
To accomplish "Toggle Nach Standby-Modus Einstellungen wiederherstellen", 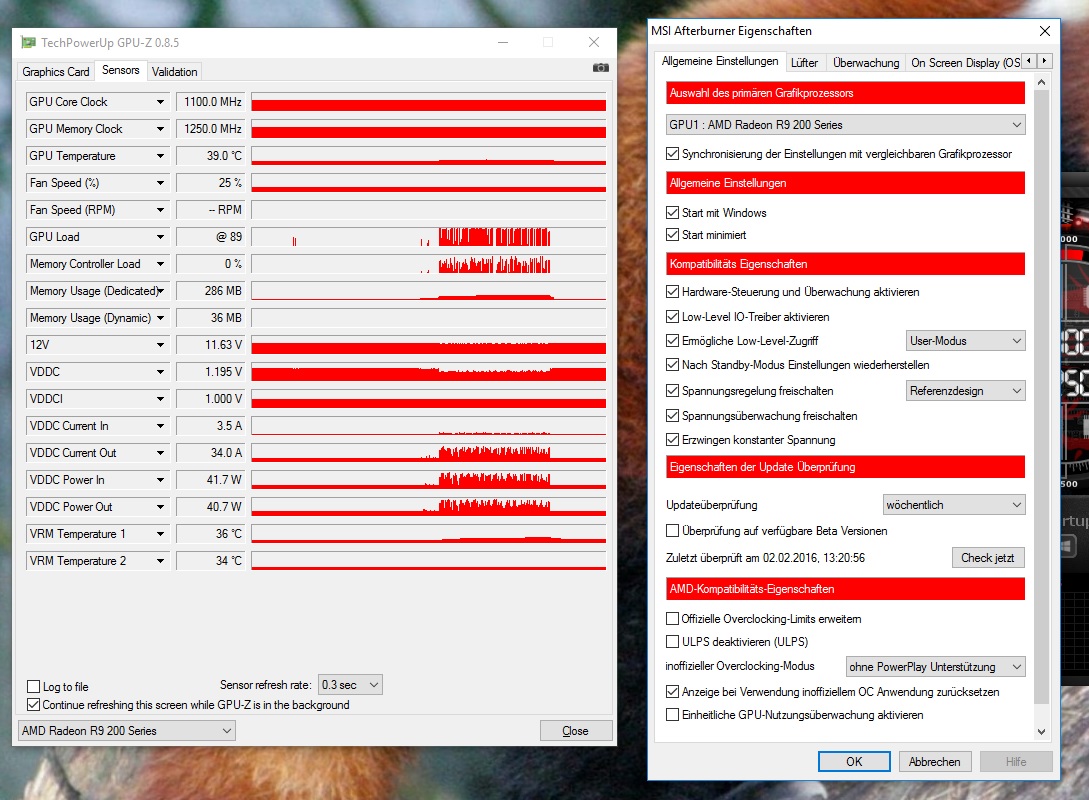I will (x=672, y=365).
